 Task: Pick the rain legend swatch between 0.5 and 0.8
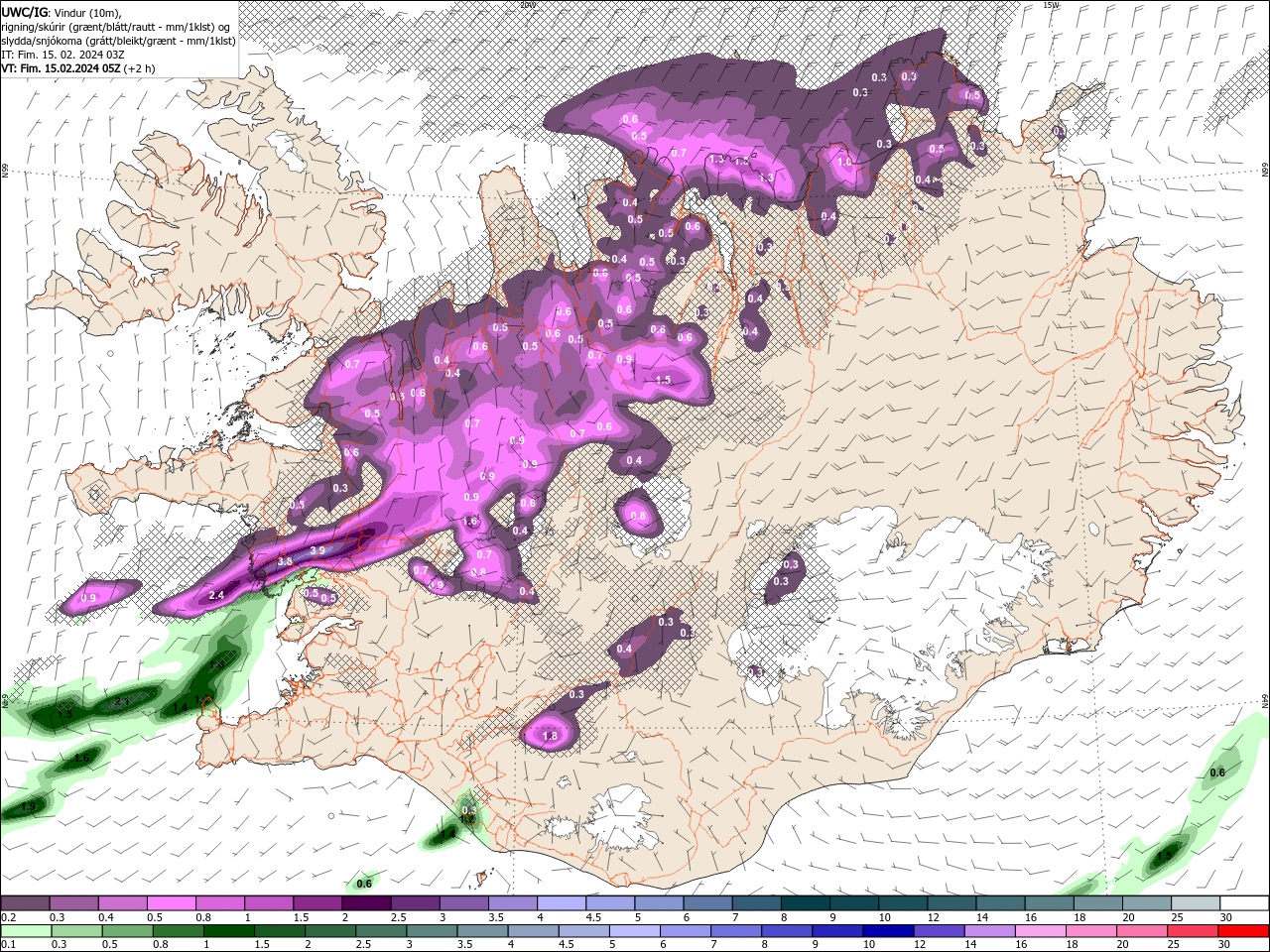(x=126, y=931)
